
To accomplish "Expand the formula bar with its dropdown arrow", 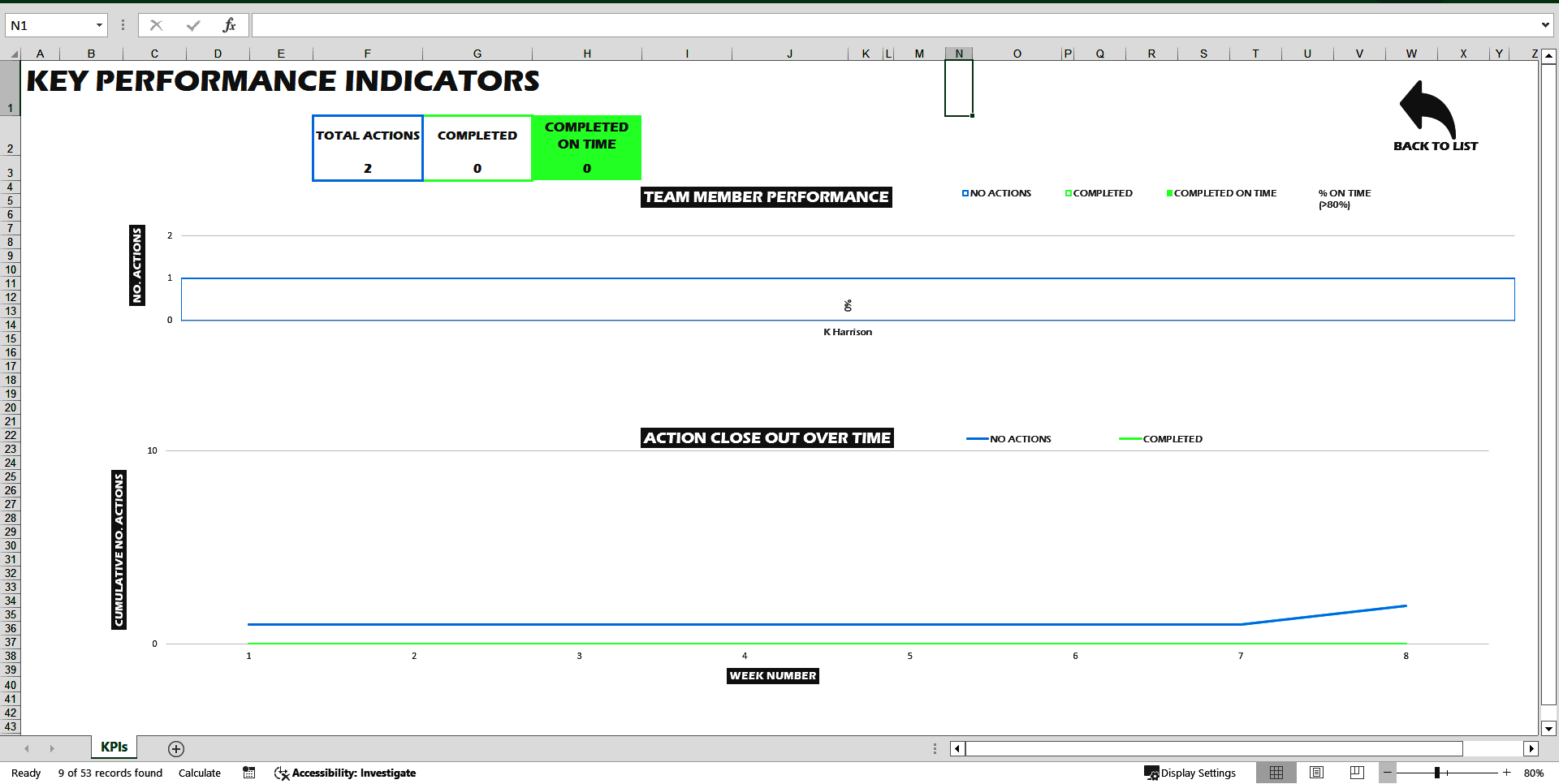I will point(1547,24).
